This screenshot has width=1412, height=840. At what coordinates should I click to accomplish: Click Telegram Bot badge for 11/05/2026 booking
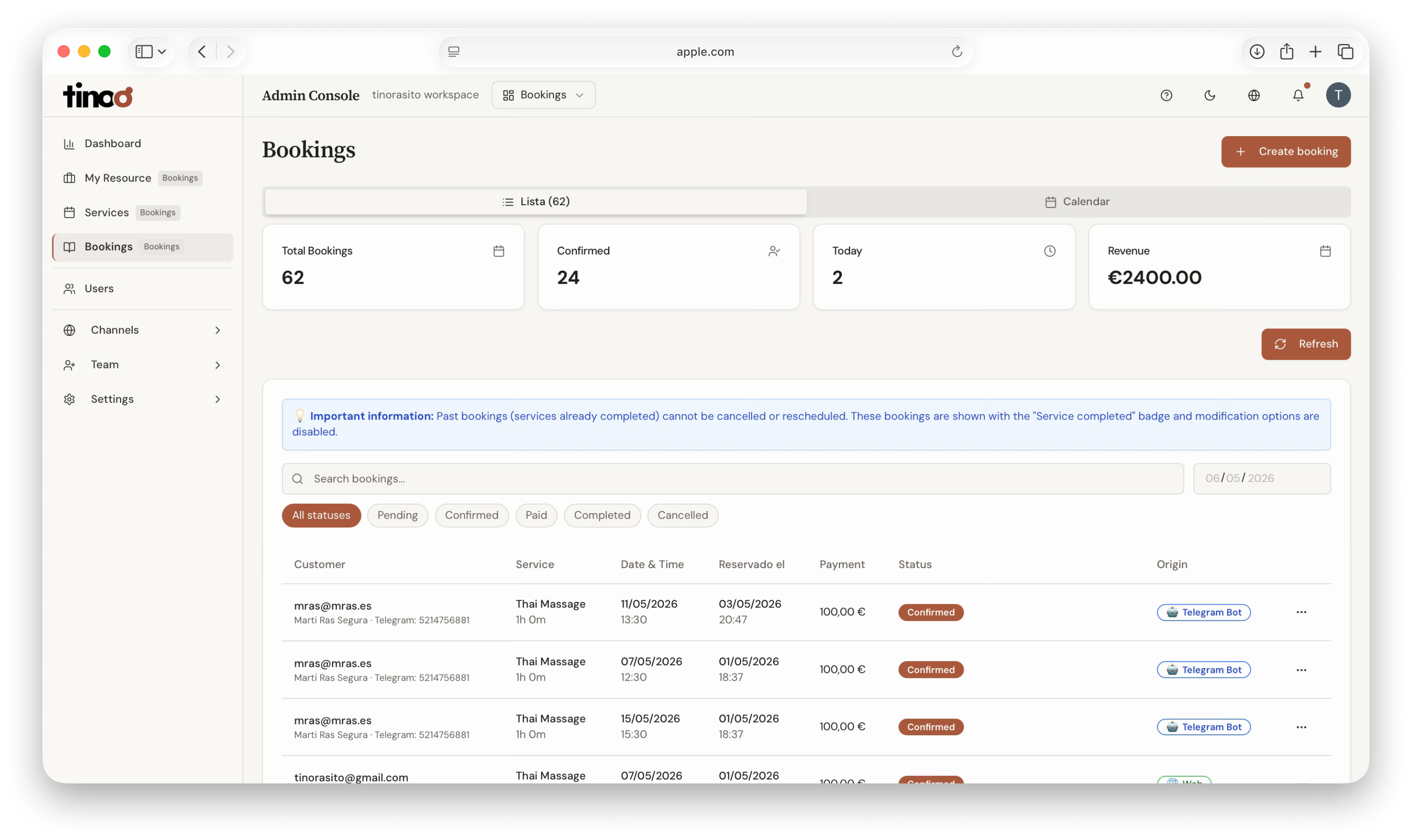click(x=1203, y=612)
